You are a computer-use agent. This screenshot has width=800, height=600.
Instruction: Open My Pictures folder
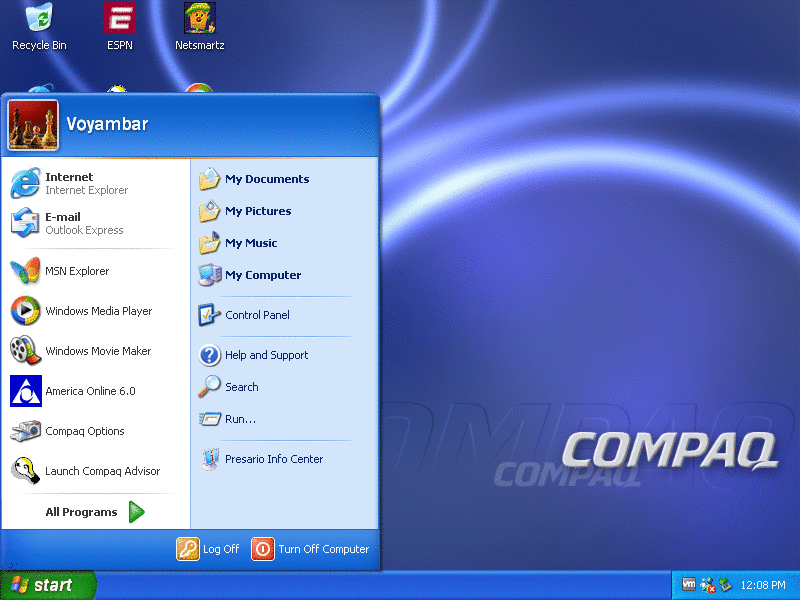coord(285,211)
